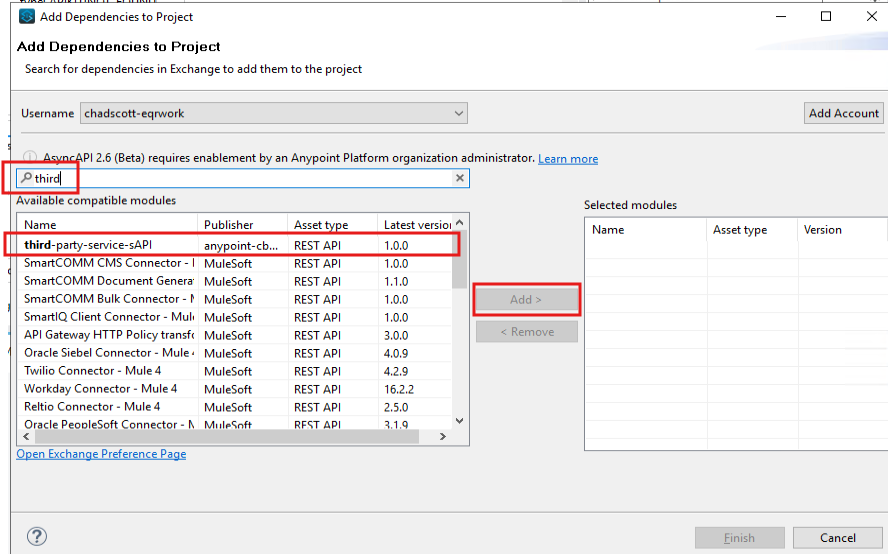
Task: Select Twilio Connector - Mule 4 row
Action: (100, 371)
